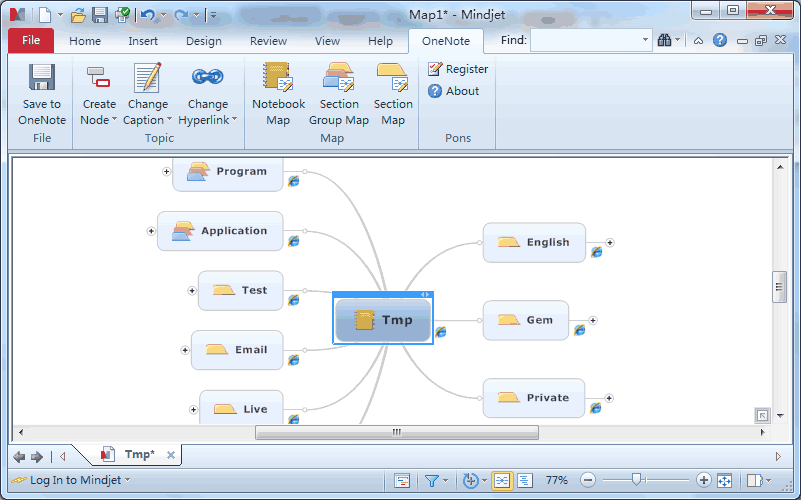Open the File tab
The width and height of the screenshot is (801, 500).
[31, 40]
